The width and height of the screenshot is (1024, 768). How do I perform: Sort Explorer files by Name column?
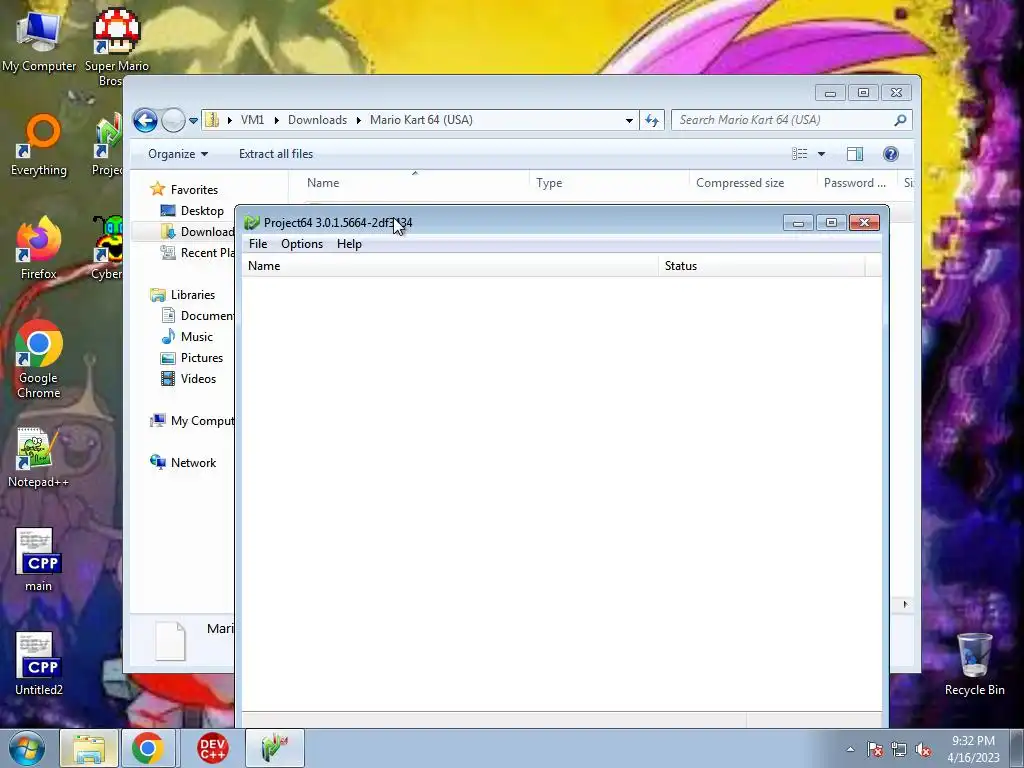coord(409,183)
